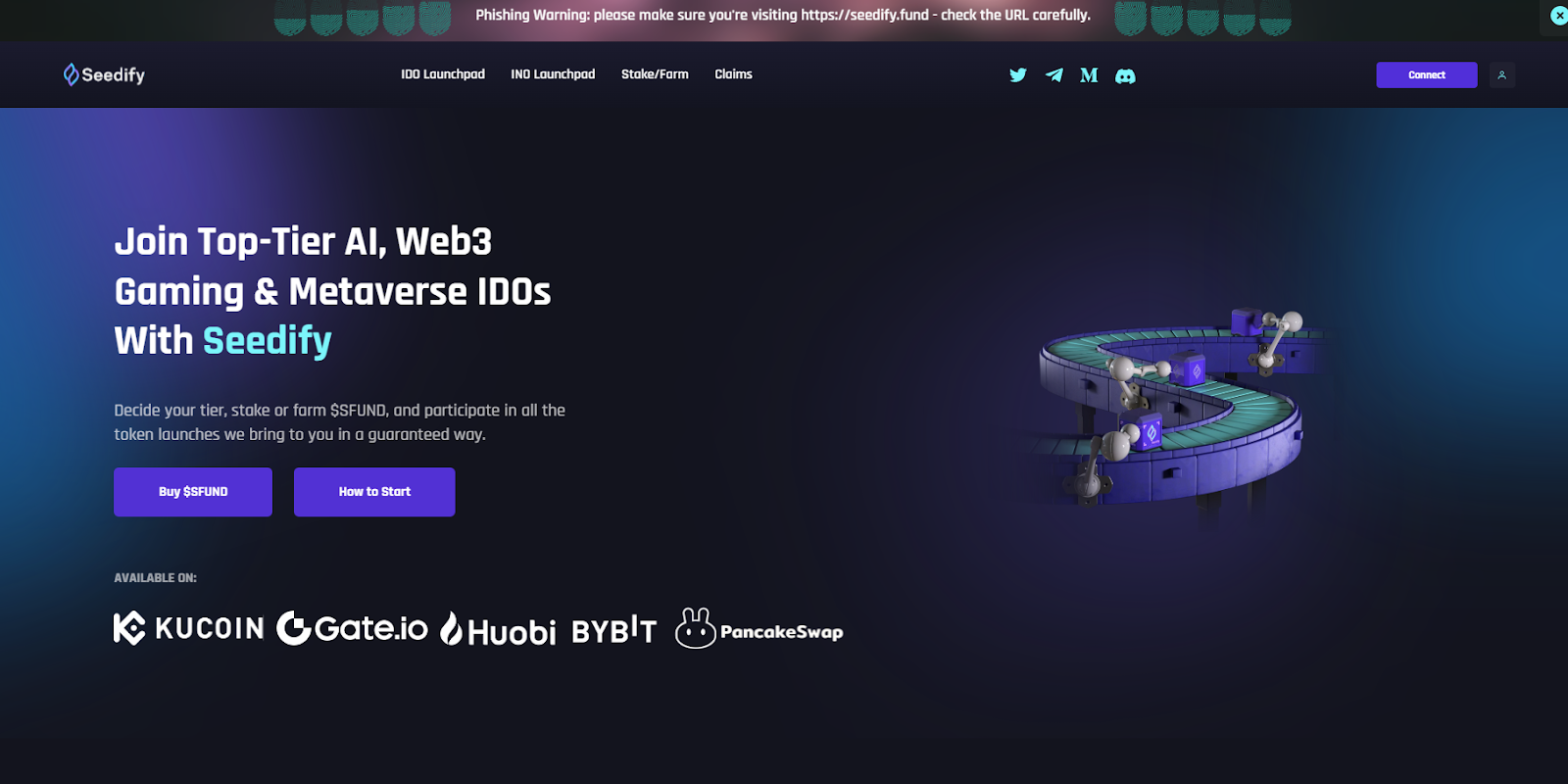
Task: Select the PancakeSwap logo
Action: click(759, 628)
